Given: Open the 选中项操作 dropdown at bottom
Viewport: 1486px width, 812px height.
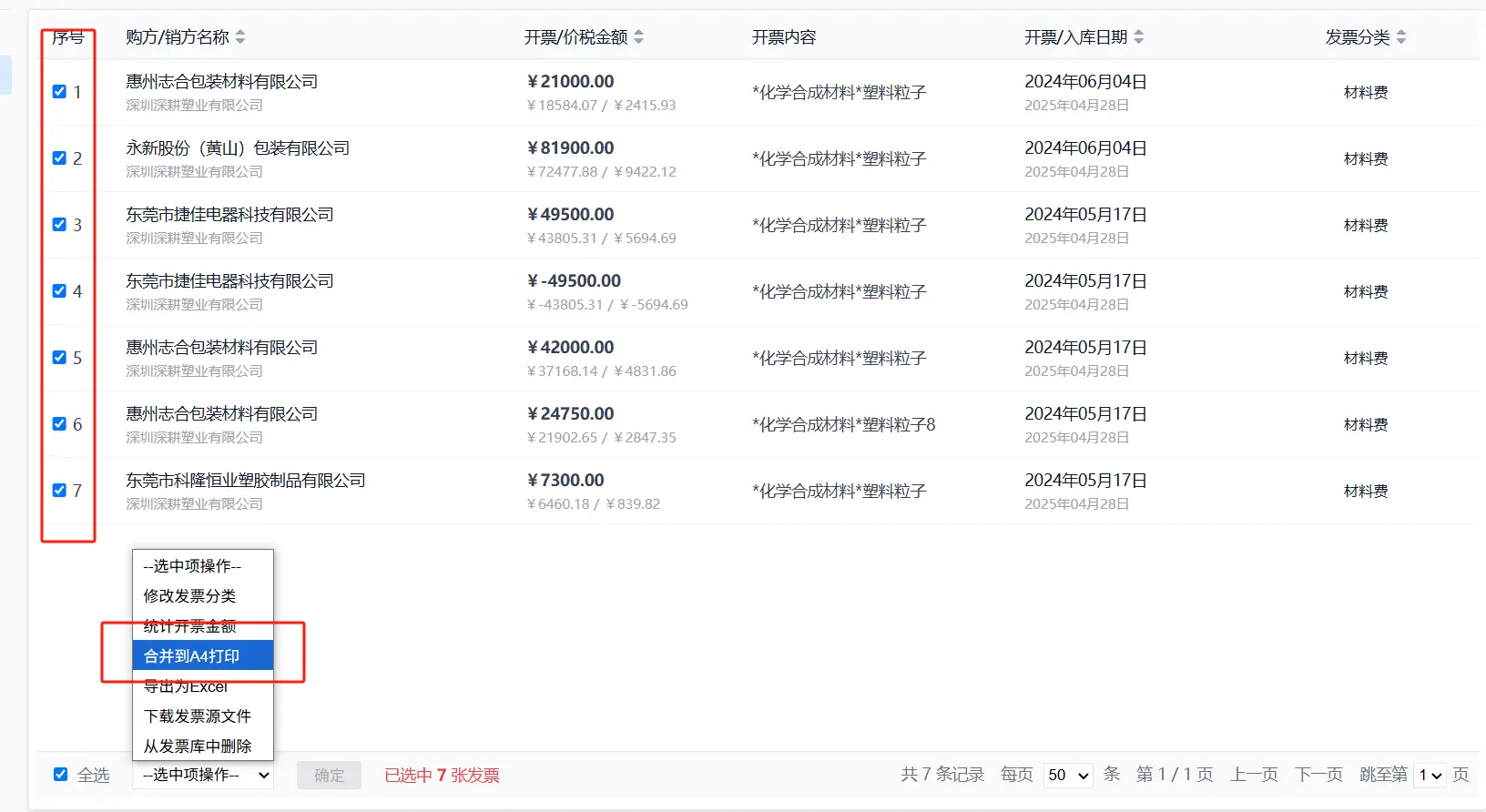Looking at the screenshot, I should pos(203,775).
